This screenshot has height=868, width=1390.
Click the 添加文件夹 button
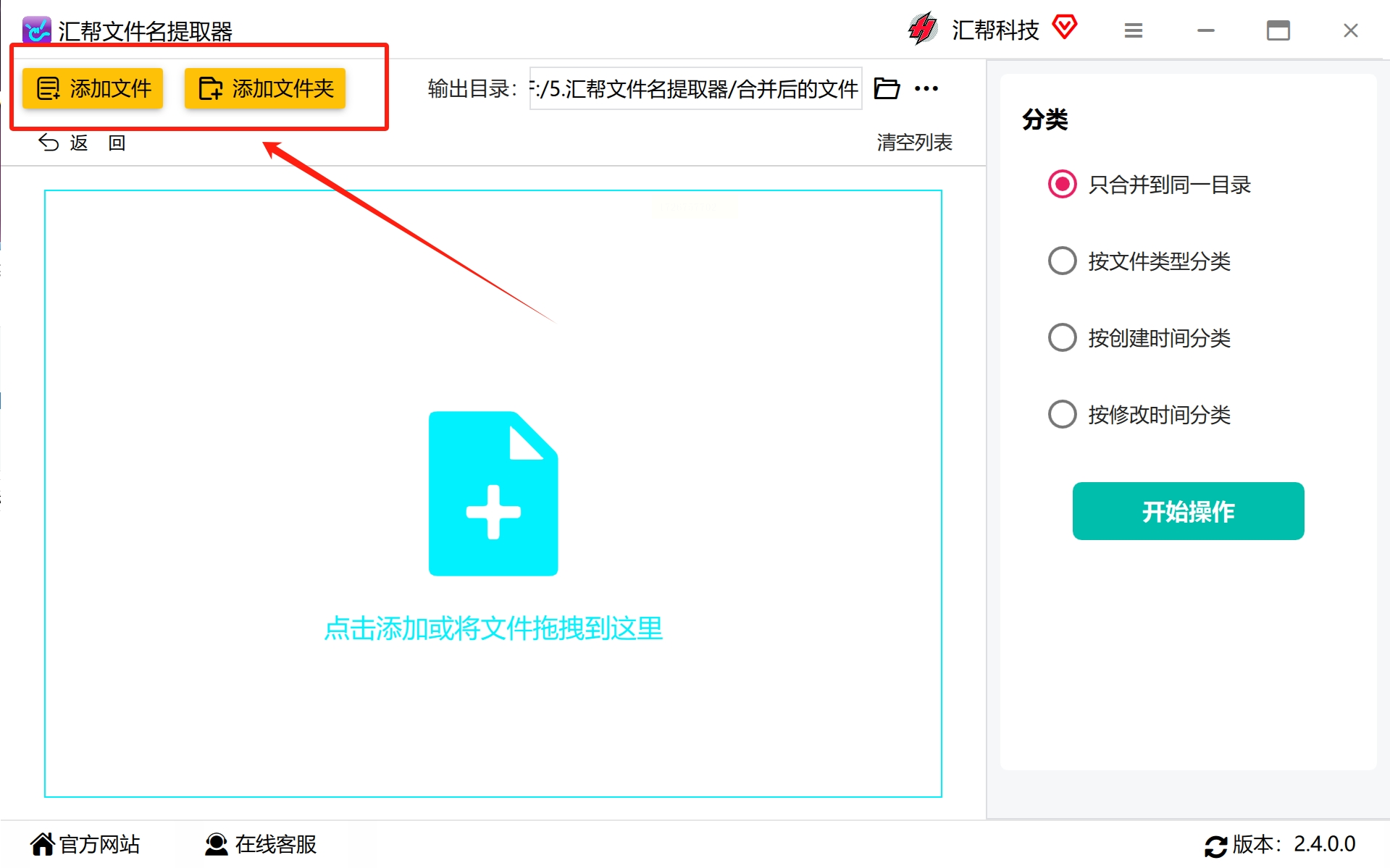[265, 88]
